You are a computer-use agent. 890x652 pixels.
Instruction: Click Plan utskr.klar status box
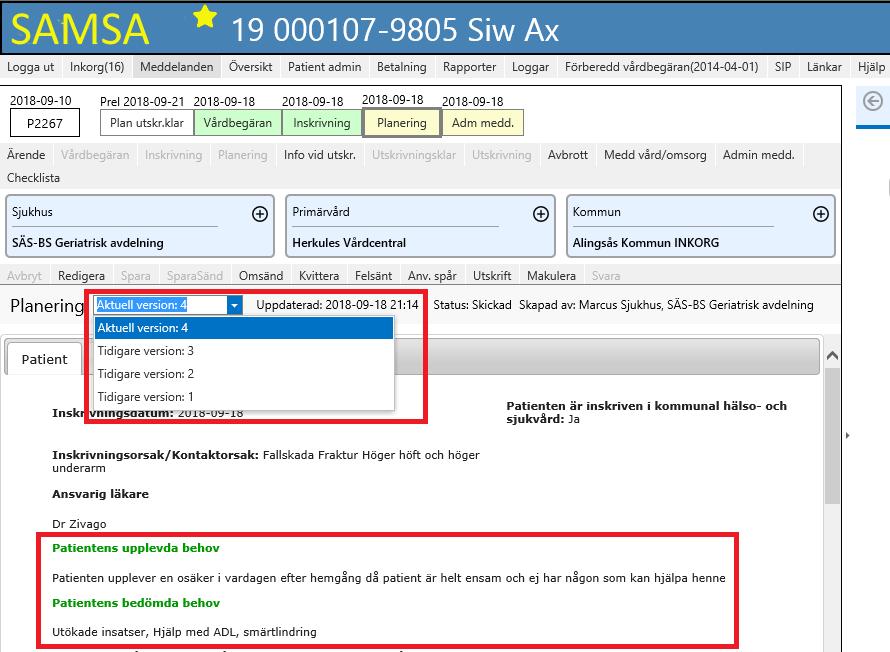[x=147, y=123]
